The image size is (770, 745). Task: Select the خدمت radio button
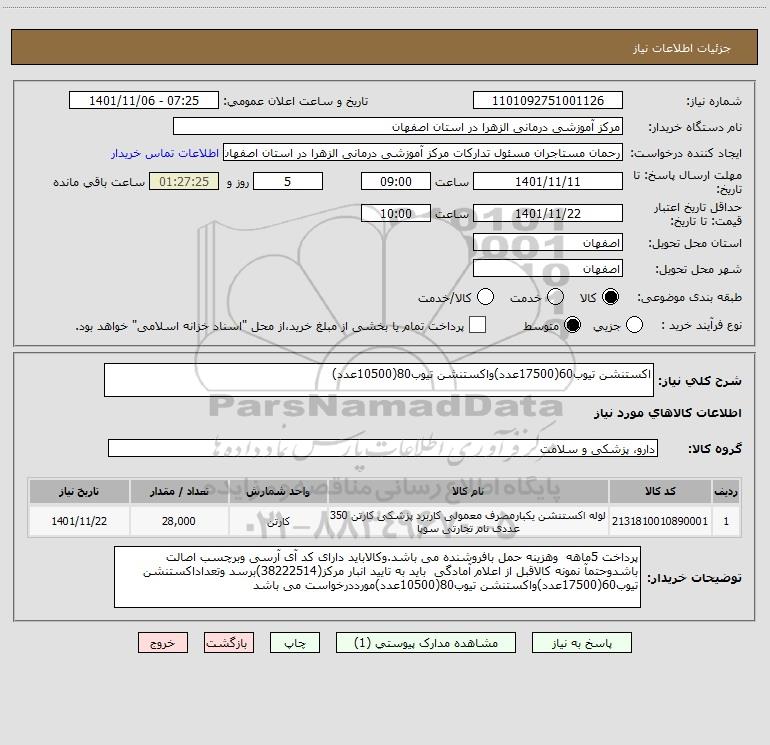tap(555, 297)
